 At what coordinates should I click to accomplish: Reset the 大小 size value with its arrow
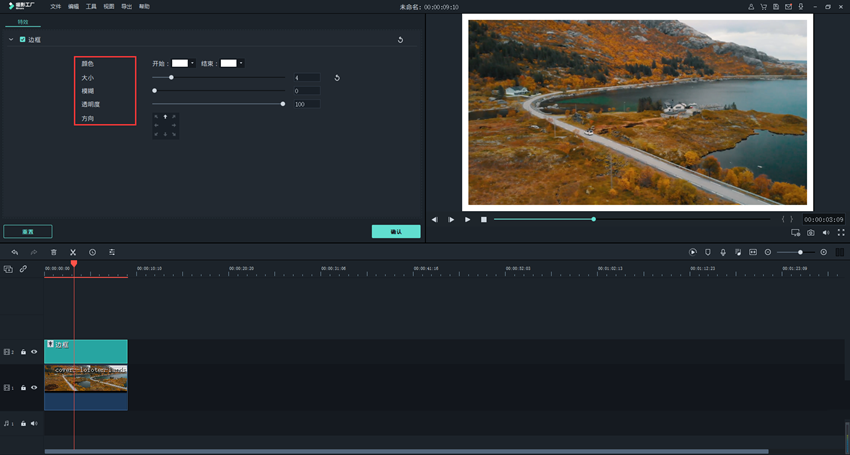point(337,78)
